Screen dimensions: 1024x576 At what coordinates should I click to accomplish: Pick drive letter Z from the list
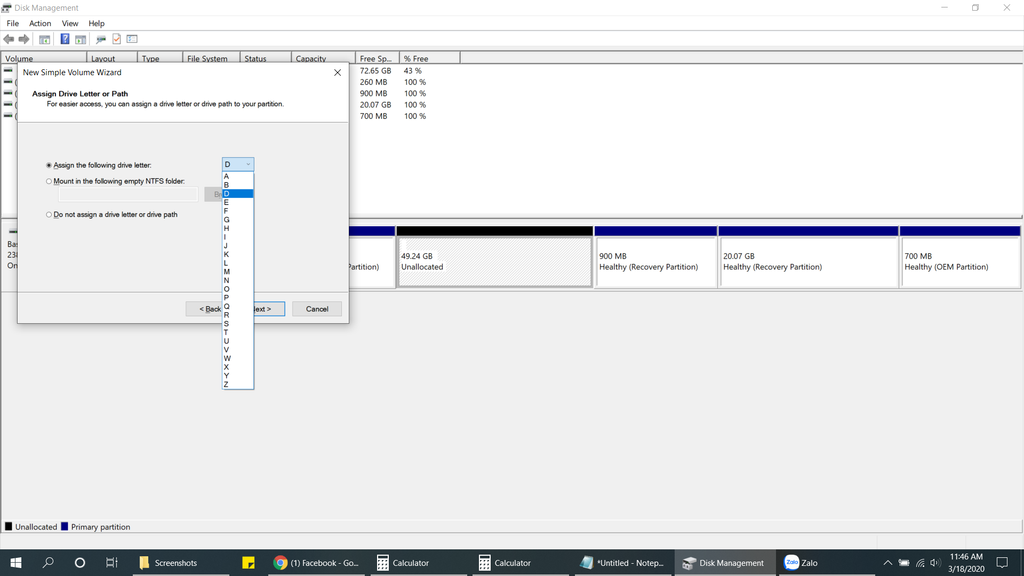pyautogui.click(x=238, y=384)
